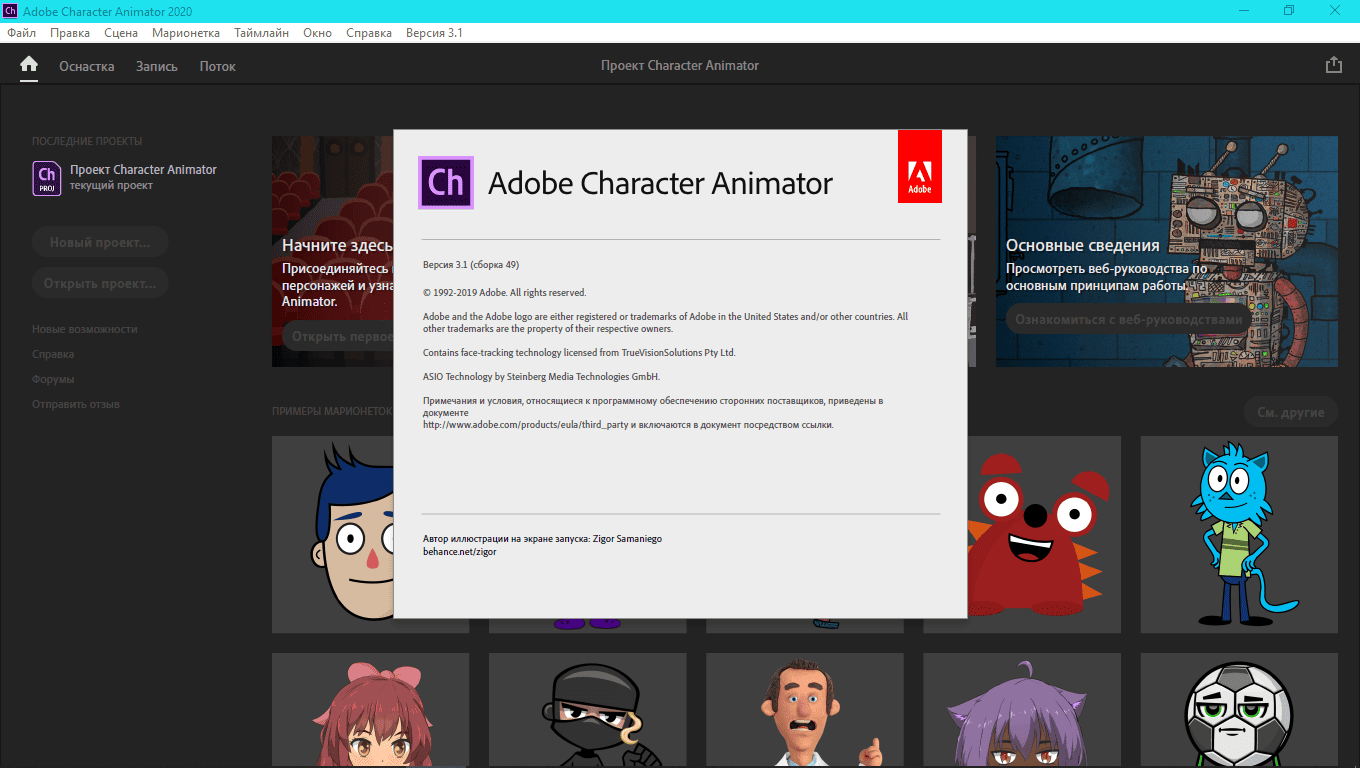Click the behance.net/zigor text in About dialog

460,552
